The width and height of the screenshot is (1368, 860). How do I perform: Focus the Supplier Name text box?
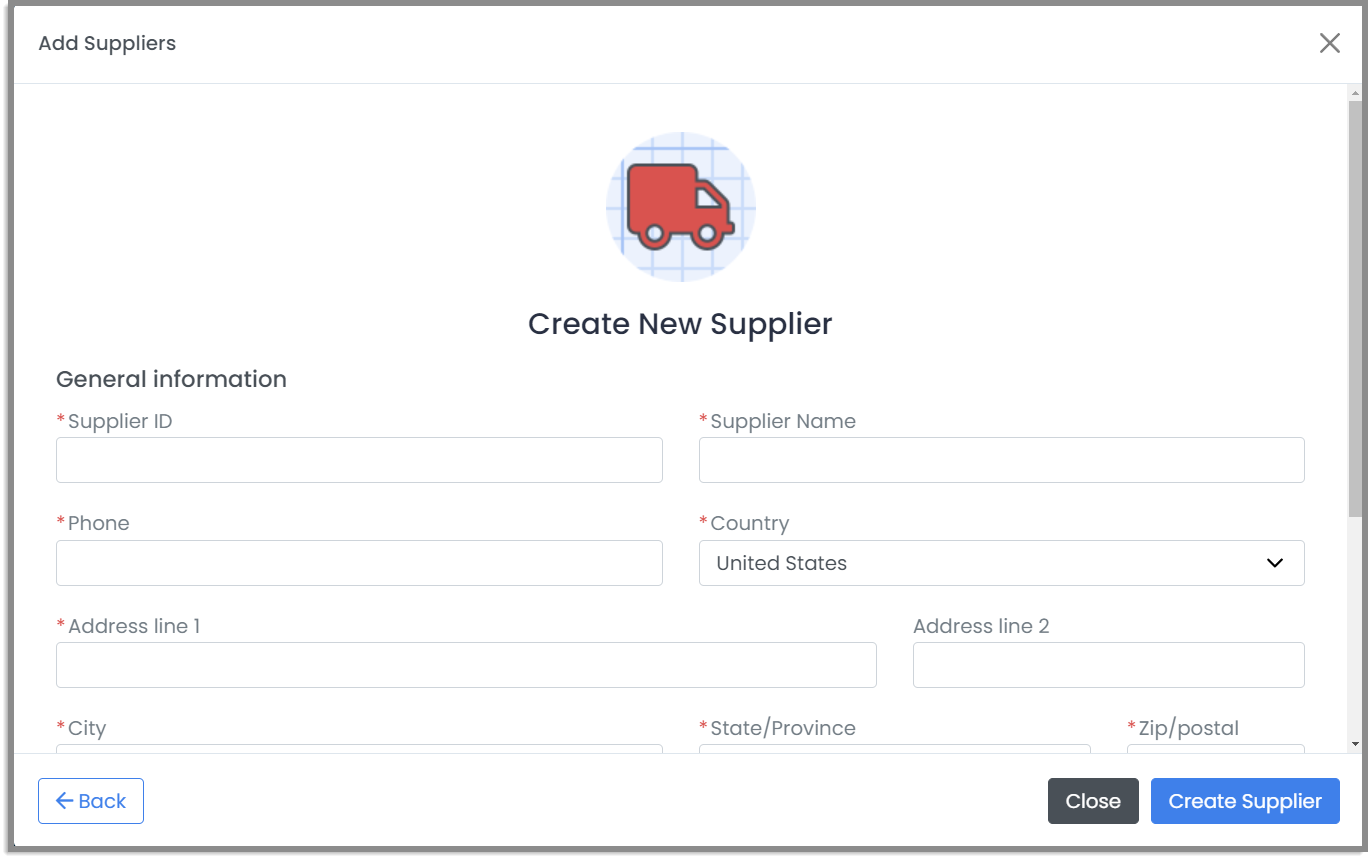point(1001,460)
